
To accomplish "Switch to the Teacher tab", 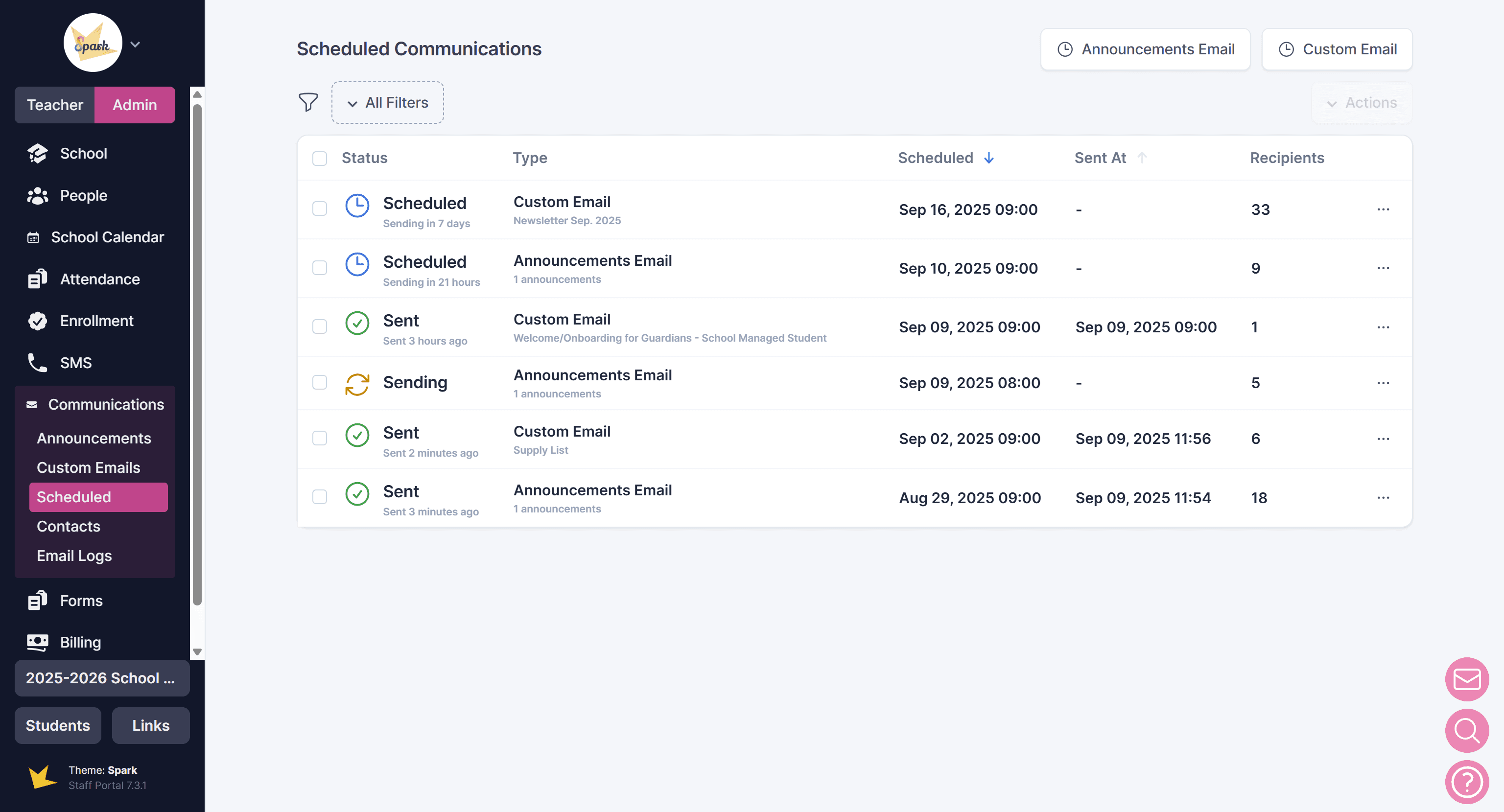I will (55, 105).
